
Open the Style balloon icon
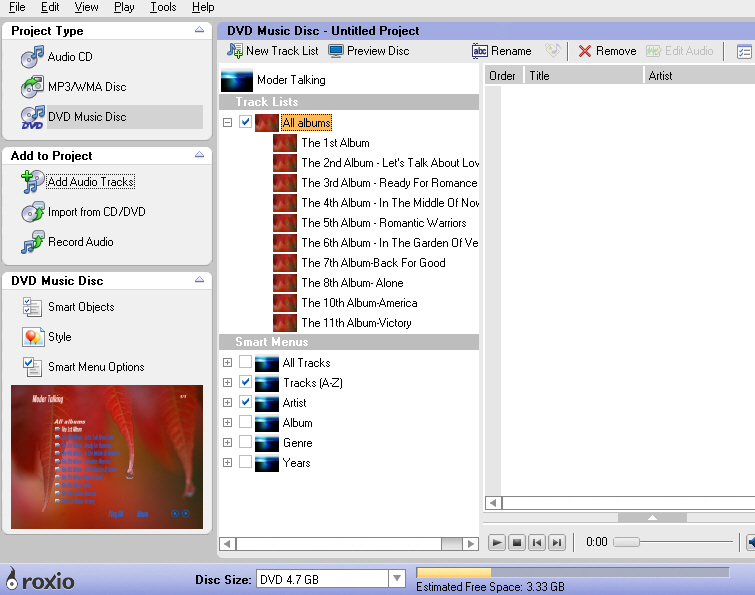(x=32, y=337)
